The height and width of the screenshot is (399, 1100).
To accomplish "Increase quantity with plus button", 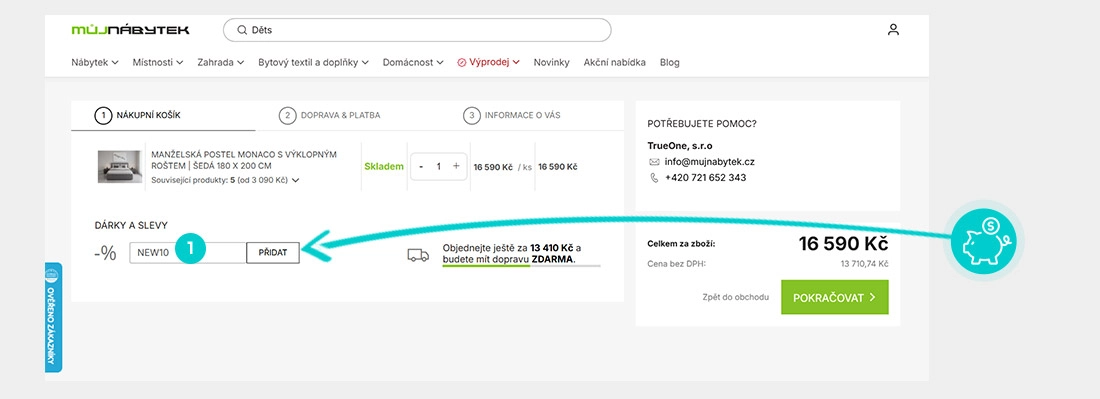I will (456, 166).
